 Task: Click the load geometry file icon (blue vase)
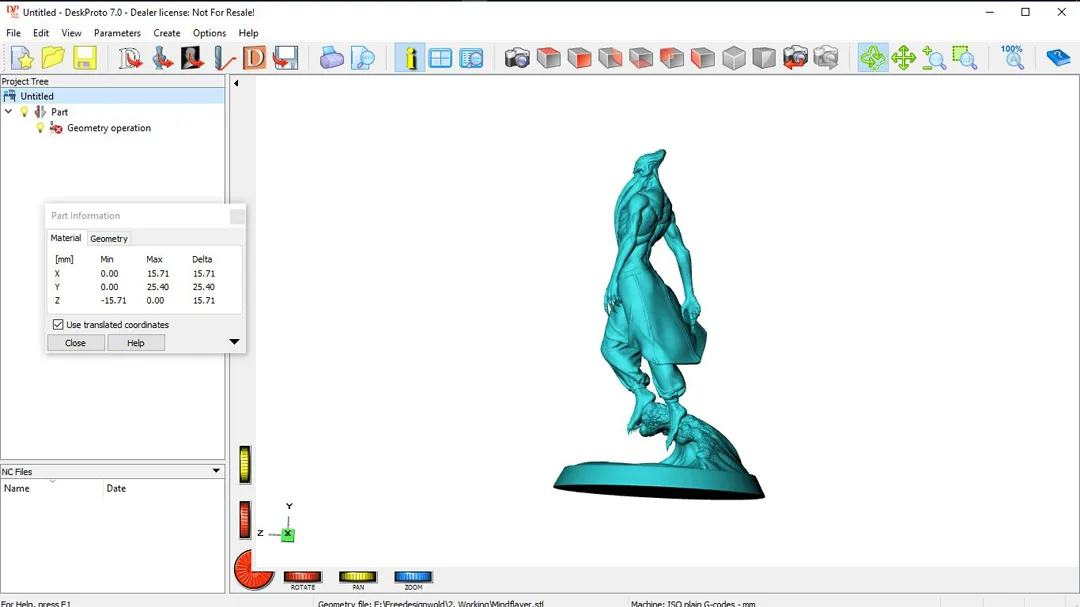[x=163, y=59]
